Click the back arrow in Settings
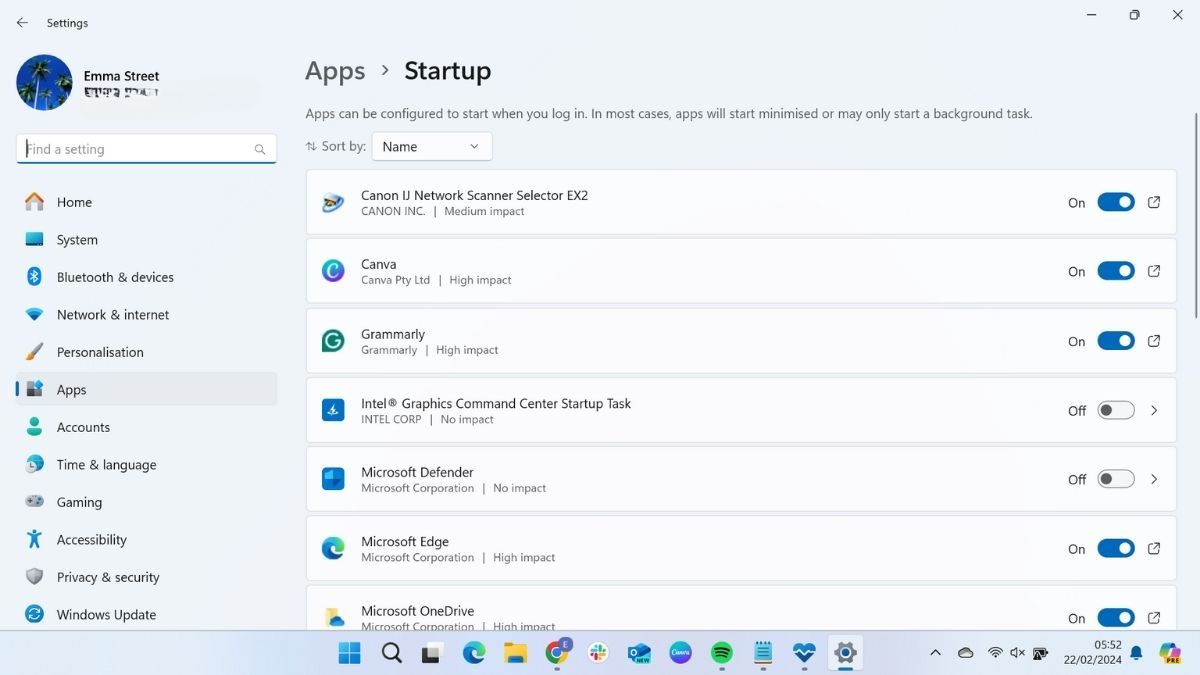The height and width of the screenshot is (675, 1200). (22, 22)
